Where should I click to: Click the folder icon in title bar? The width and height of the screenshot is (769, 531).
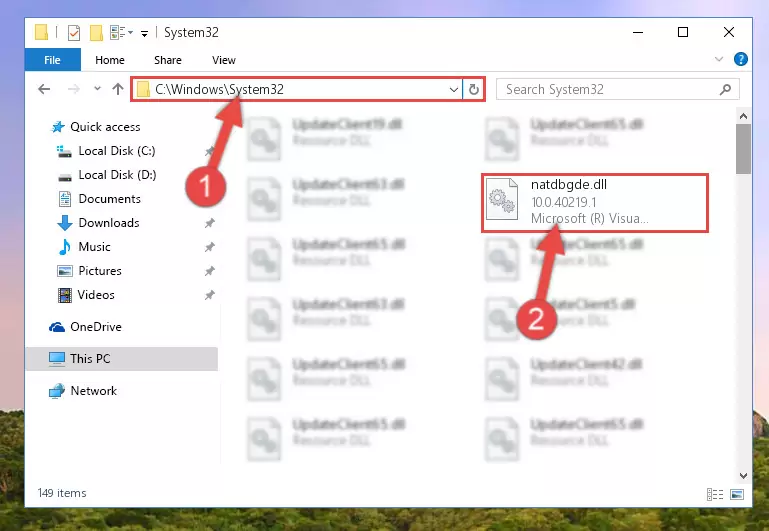coord(42,32)
